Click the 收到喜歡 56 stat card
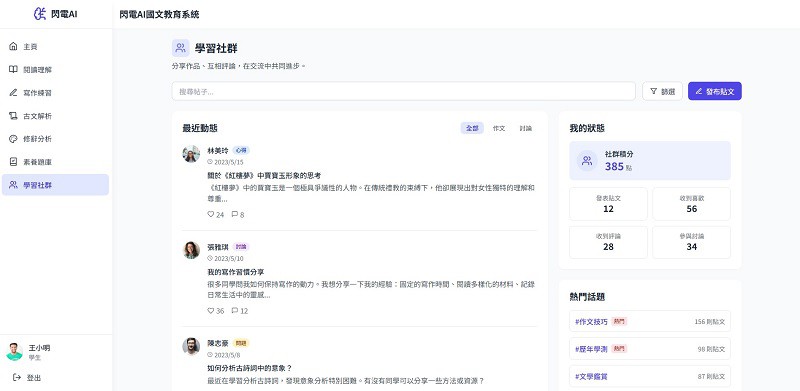The height and width of the screenshot is (391, 800). coord(691,204)
